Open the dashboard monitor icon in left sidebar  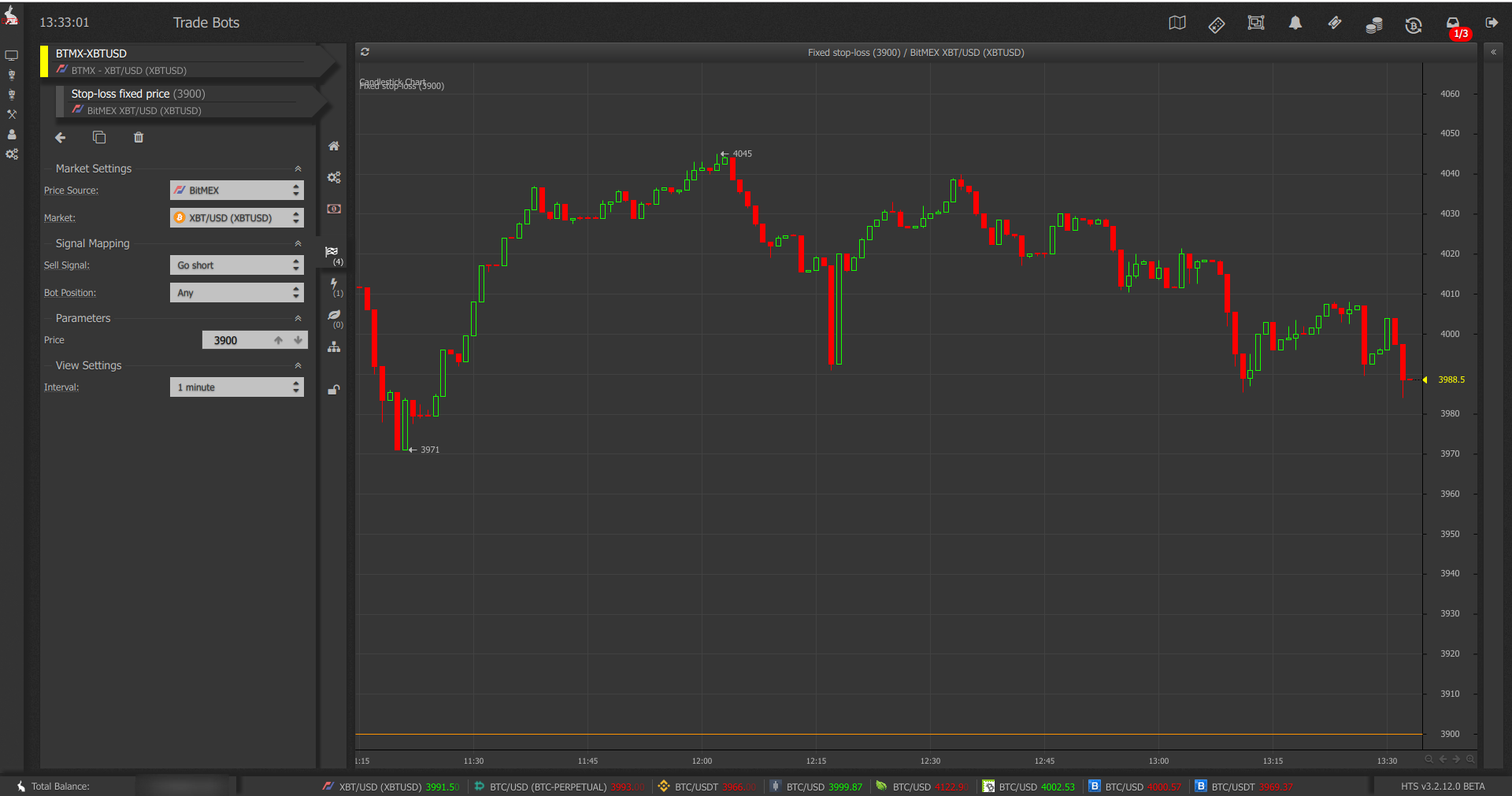tap(11, 55)
